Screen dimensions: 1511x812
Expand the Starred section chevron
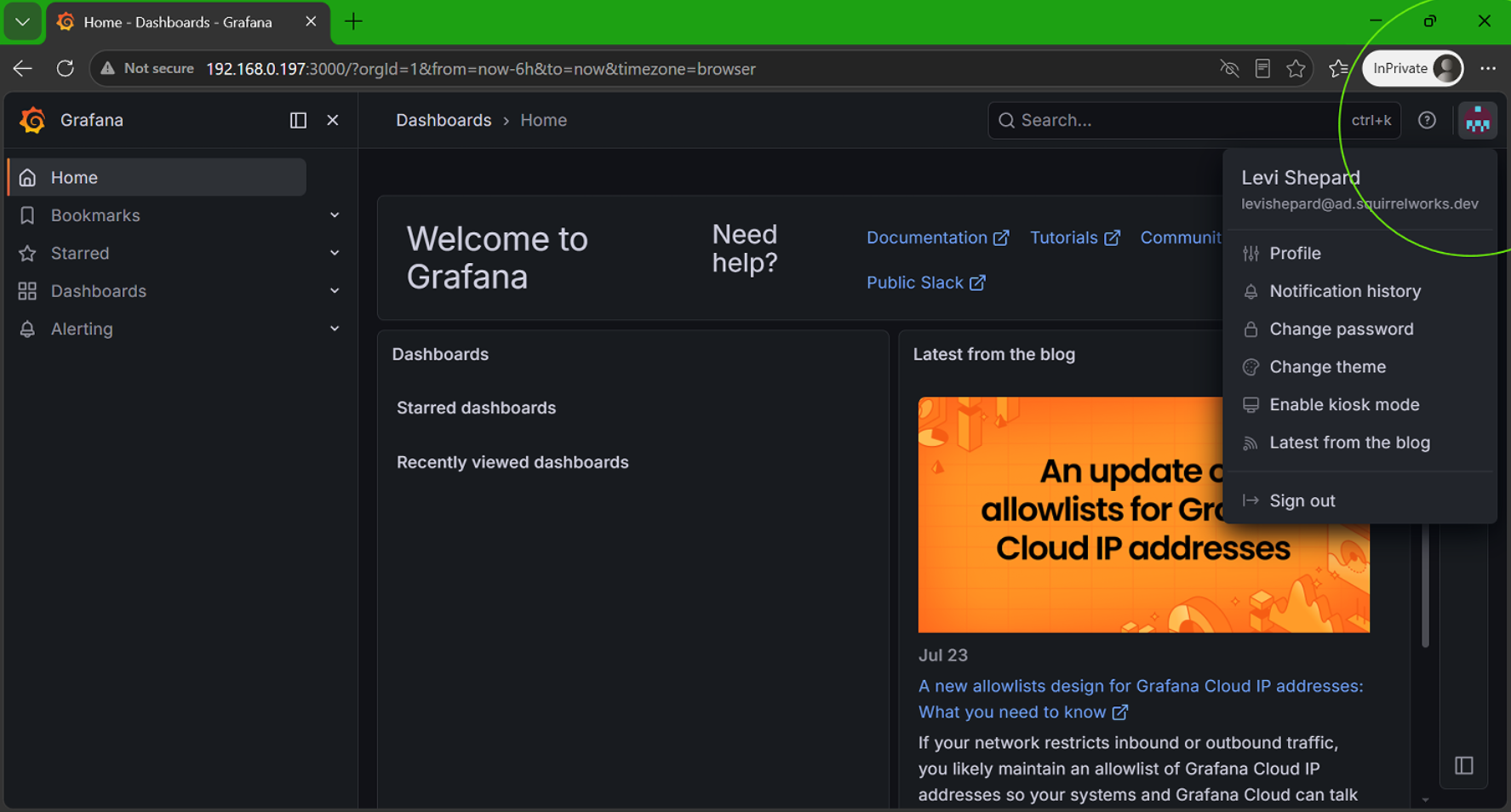click(x=335, y=253)
